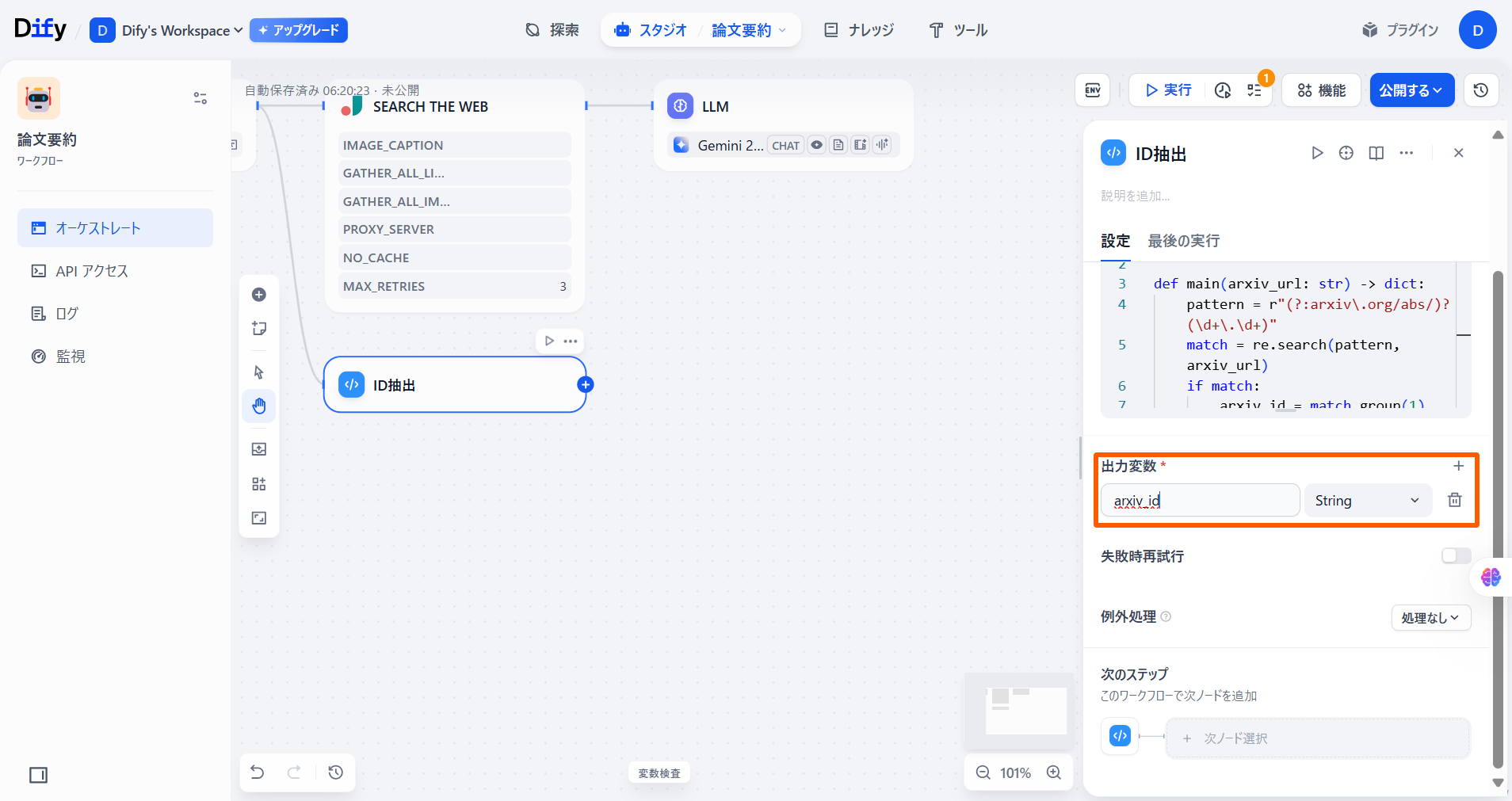The width and height of the screenshot is (1512, 801).
Task: Open the Dify's Workspace dropdown
Action: pos(181,31)
